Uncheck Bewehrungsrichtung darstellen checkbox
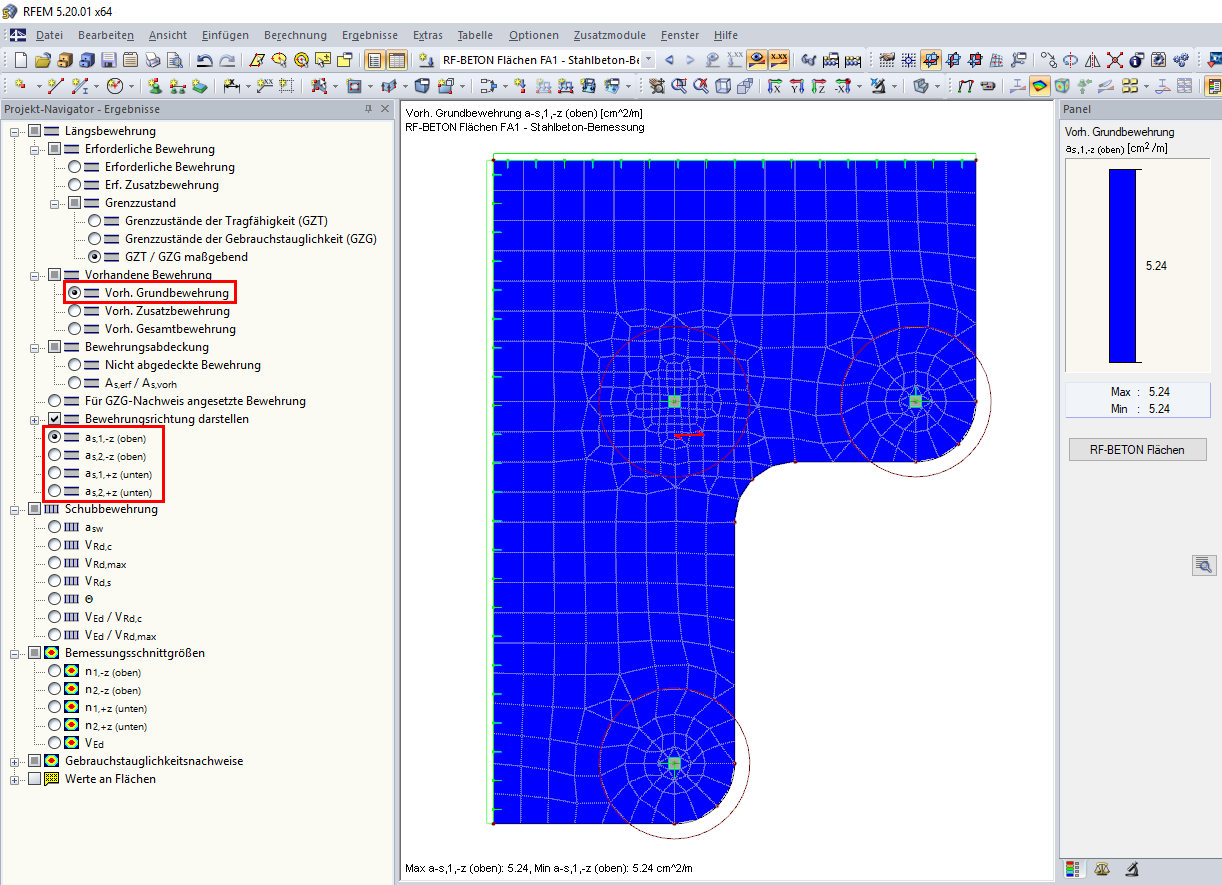1222x885 pixels. click(55, 419)
